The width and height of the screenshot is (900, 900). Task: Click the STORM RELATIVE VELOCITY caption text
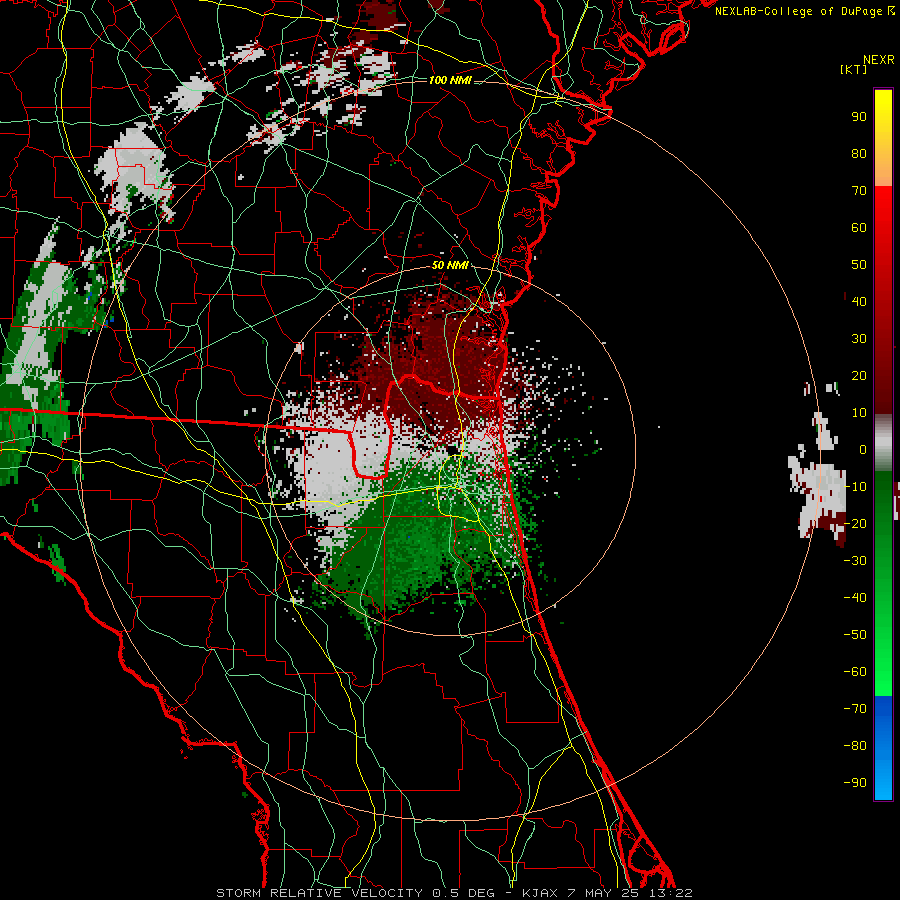click(319, 893)
